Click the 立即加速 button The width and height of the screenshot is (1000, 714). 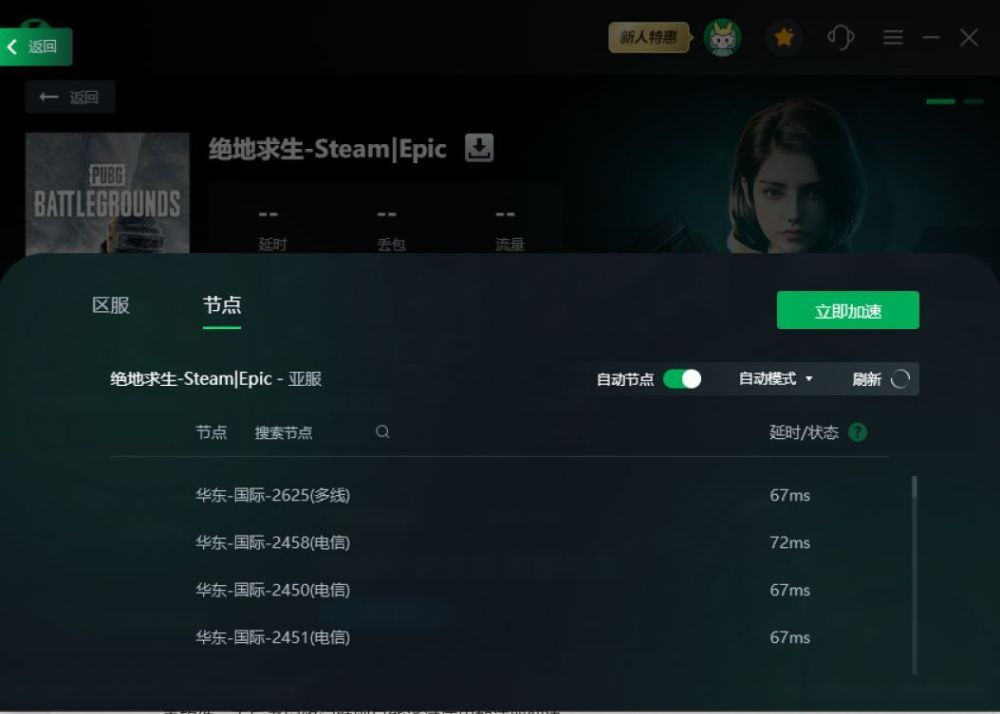click(x=848, y=310)
